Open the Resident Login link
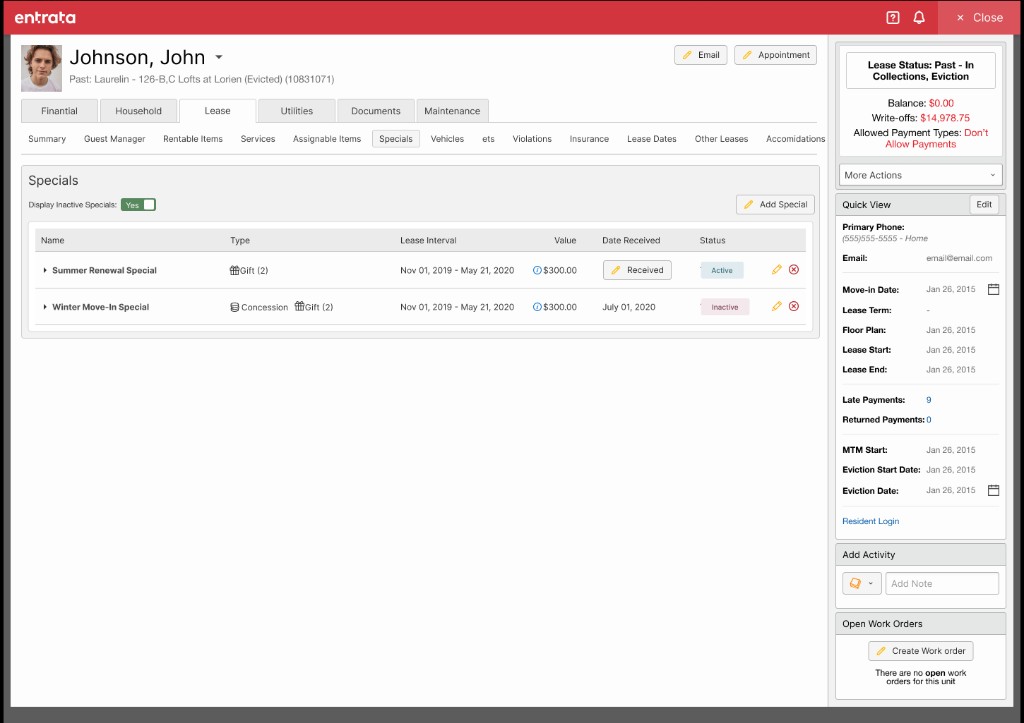The width and height of the screenshot is (1024, 723). click(871, 521)
